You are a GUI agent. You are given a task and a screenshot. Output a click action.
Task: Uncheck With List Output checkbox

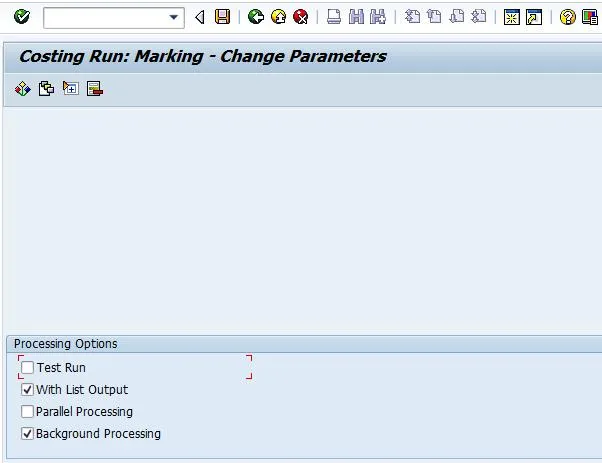coord(27,390)
